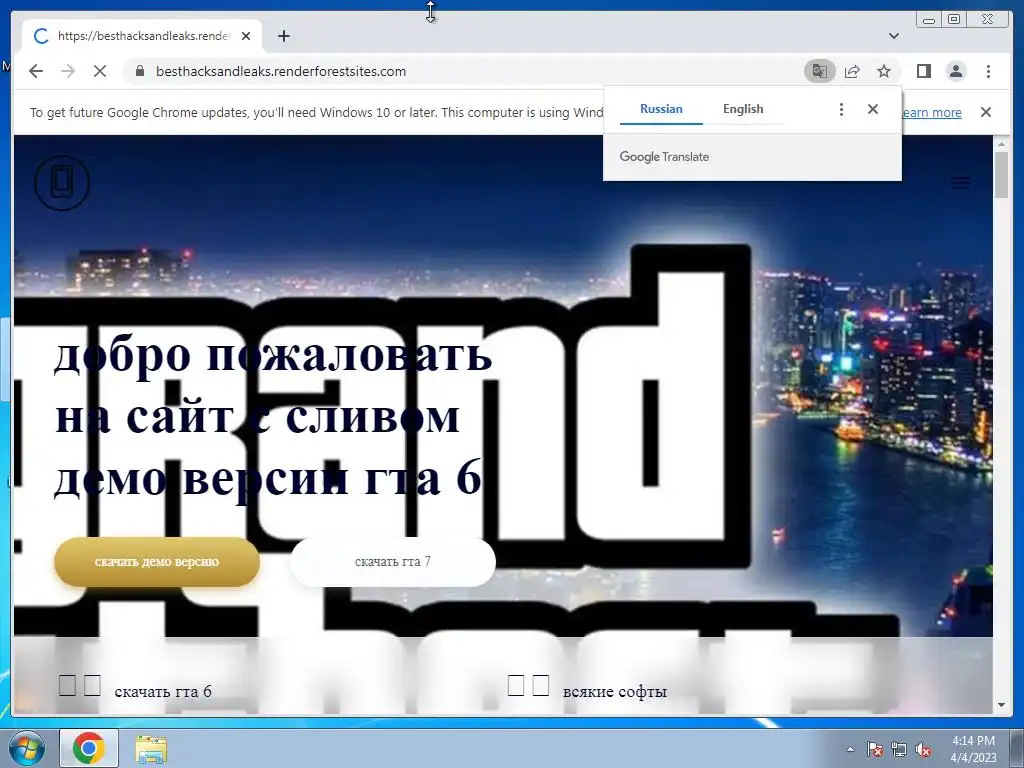Click the share page icon
The image size is (1024, 768).
852,71
